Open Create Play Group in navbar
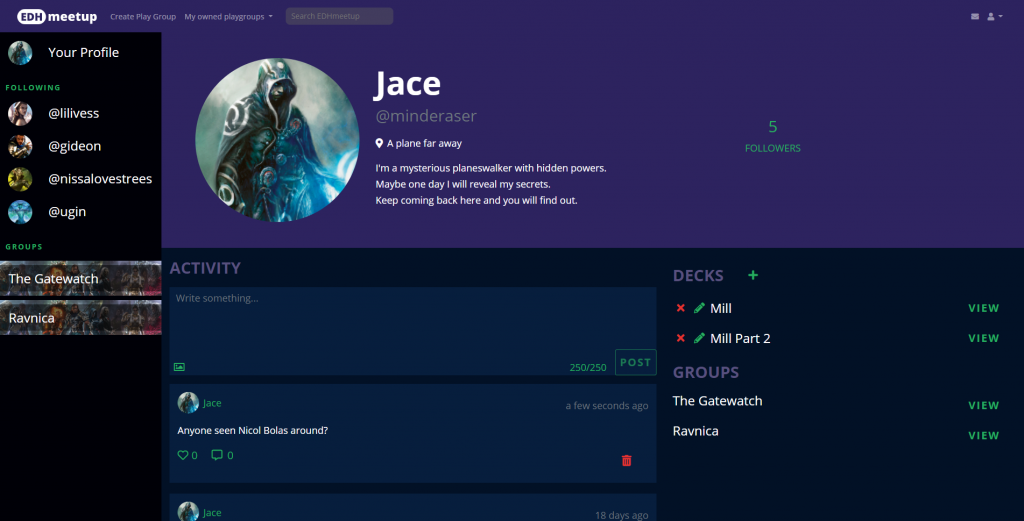1024x521 pixels. tap(142, 17)
